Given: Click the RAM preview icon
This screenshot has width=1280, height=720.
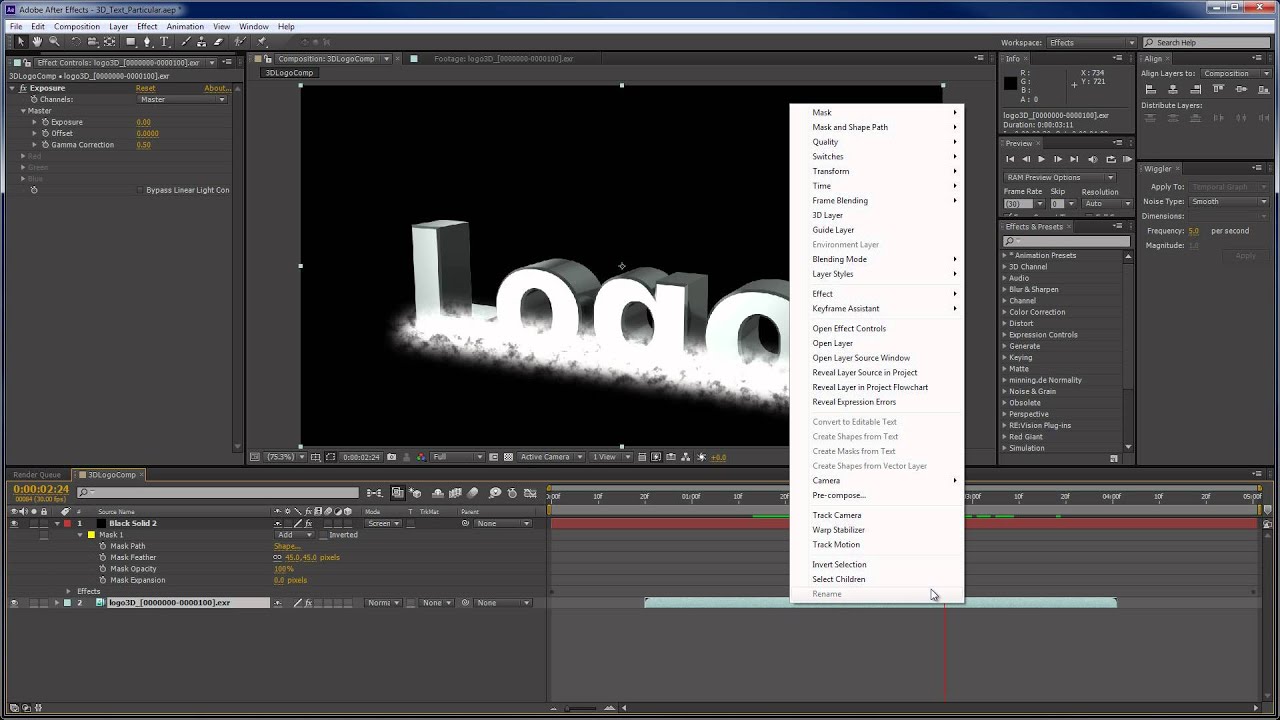Looking at the screenshot, I should point(1127,159).
